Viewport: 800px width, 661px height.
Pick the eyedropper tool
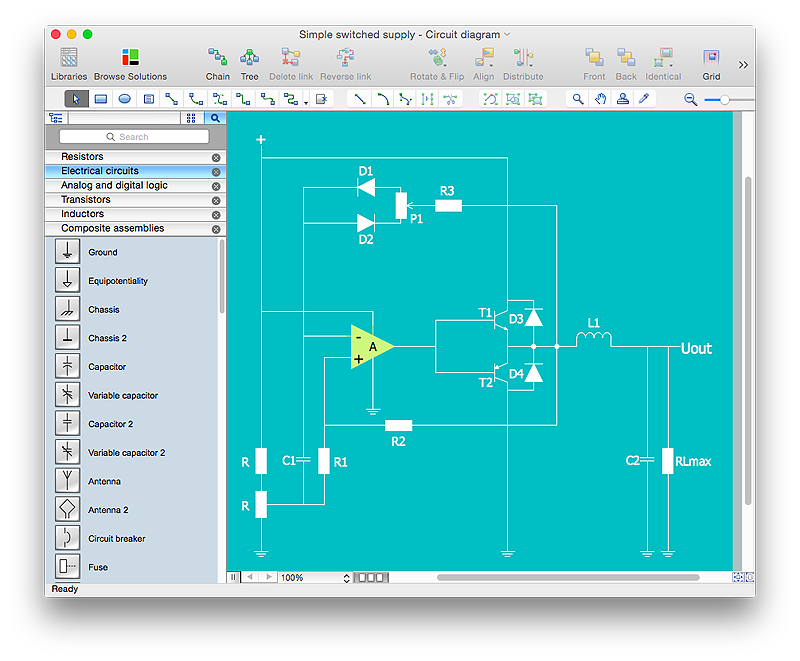[x=645, y=99]
